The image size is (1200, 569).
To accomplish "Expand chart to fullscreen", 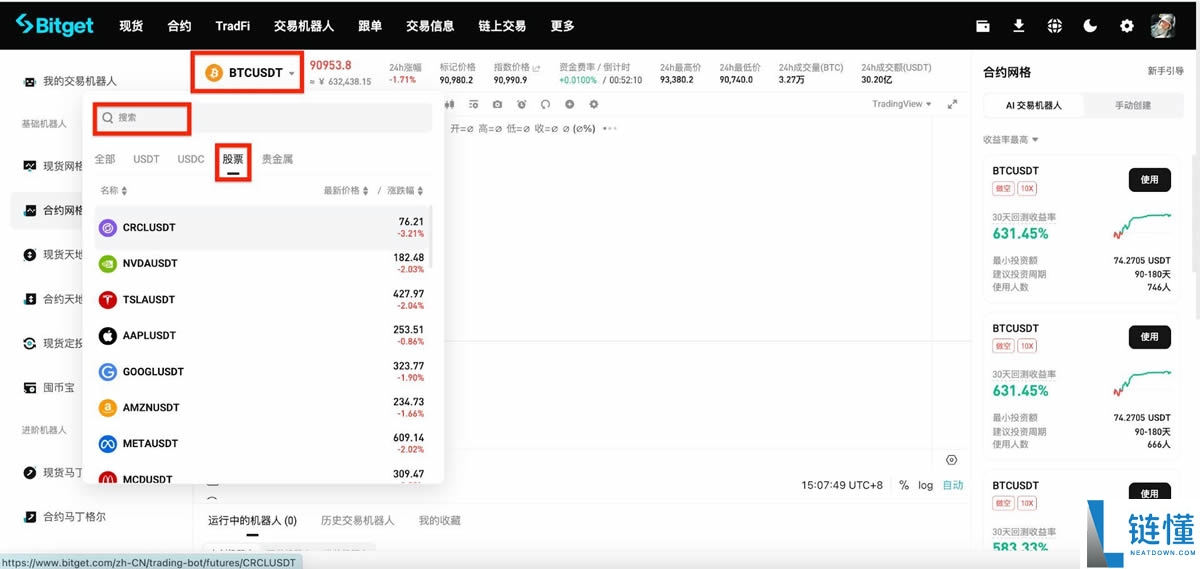I will point(952,104).
